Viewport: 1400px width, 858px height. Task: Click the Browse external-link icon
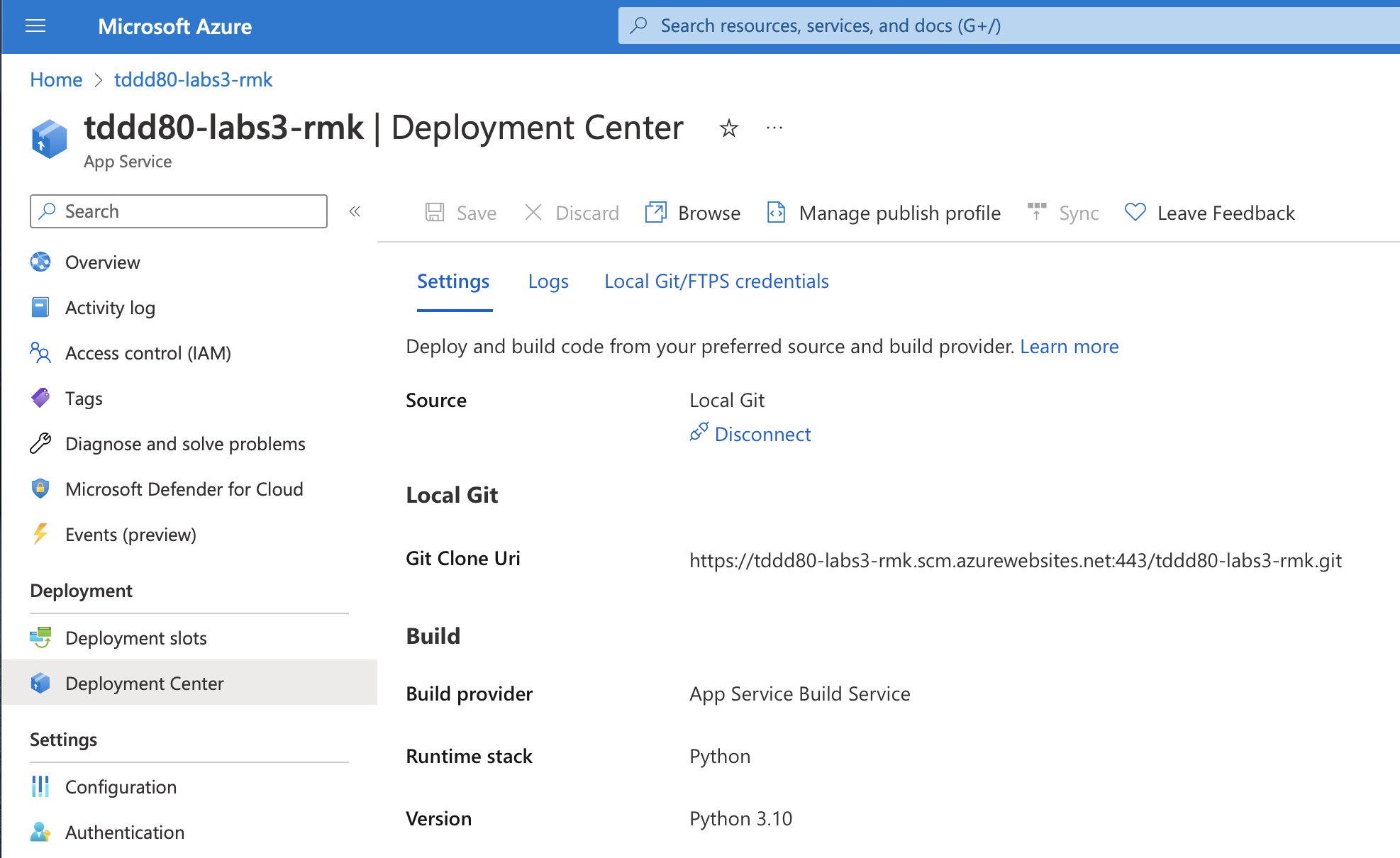[x=656, y=212]
